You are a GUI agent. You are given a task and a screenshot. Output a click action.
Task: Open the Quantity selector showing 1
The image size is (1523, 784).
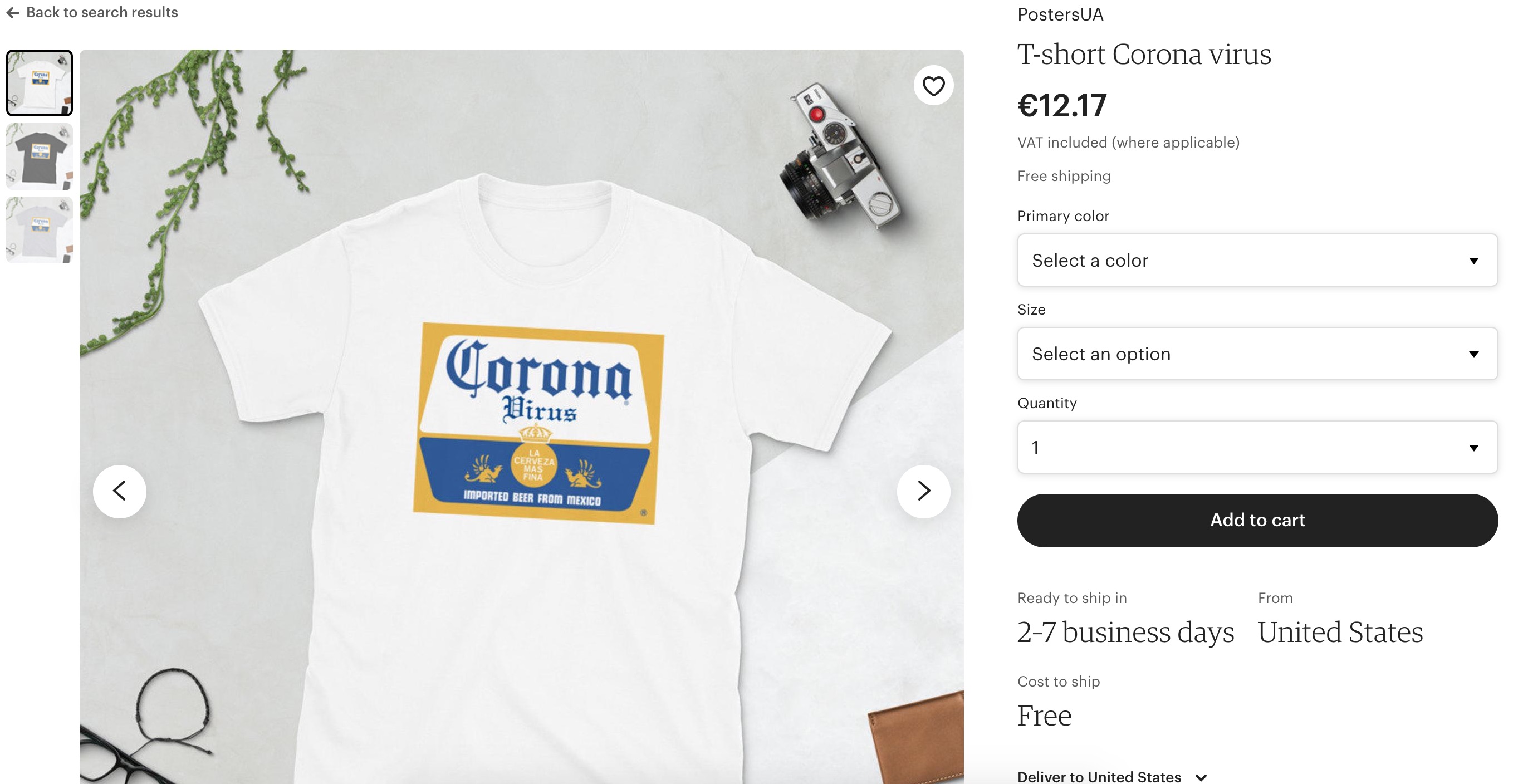pyautogui.click(x=1257, y=447)
